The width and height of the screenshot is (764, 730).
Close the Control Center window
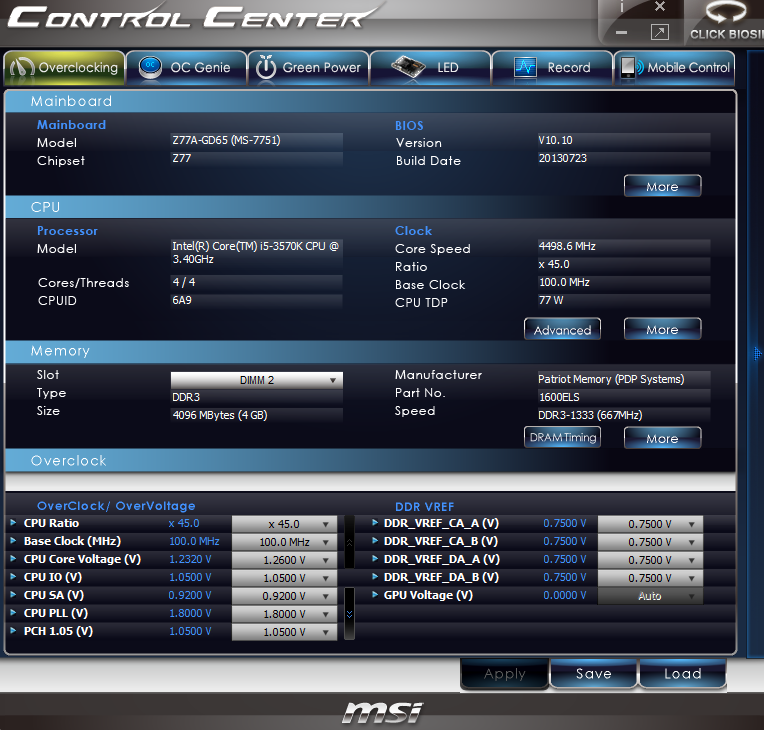coord(660,6)
